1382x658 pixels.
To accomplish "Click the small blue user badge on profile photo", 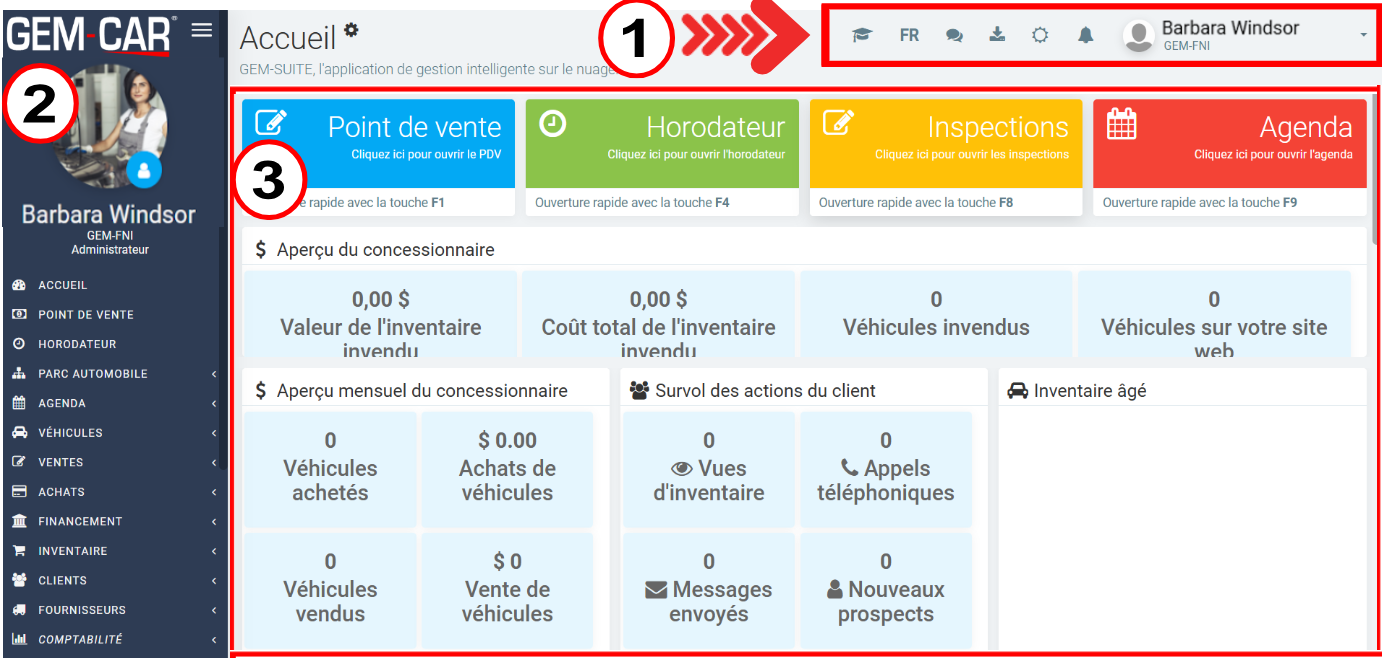I will tap(144, 171).
